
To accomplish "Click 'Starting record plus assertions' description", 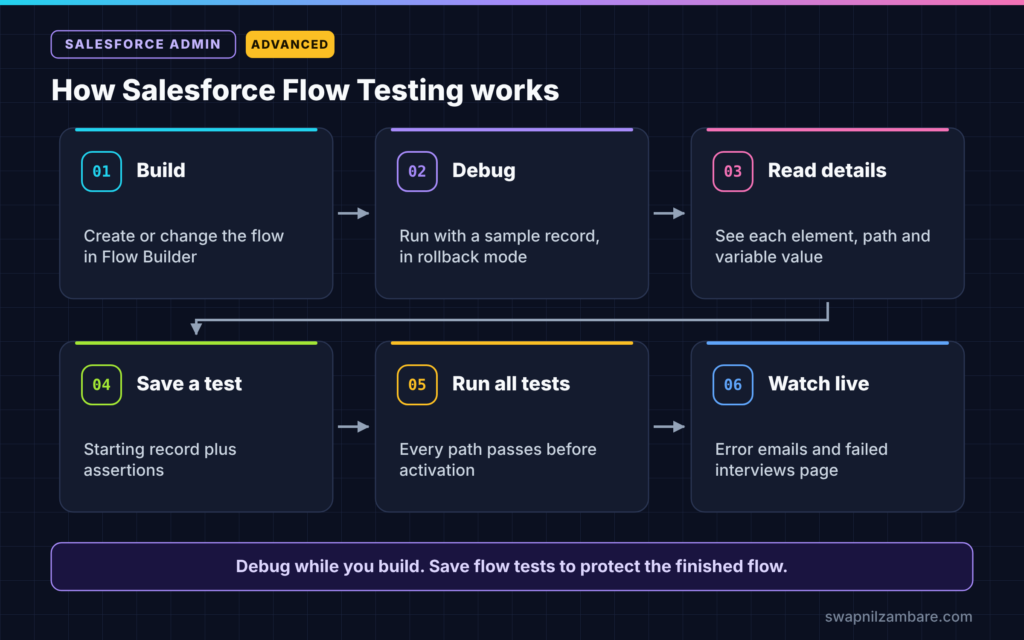I will (x=160, y=460).
